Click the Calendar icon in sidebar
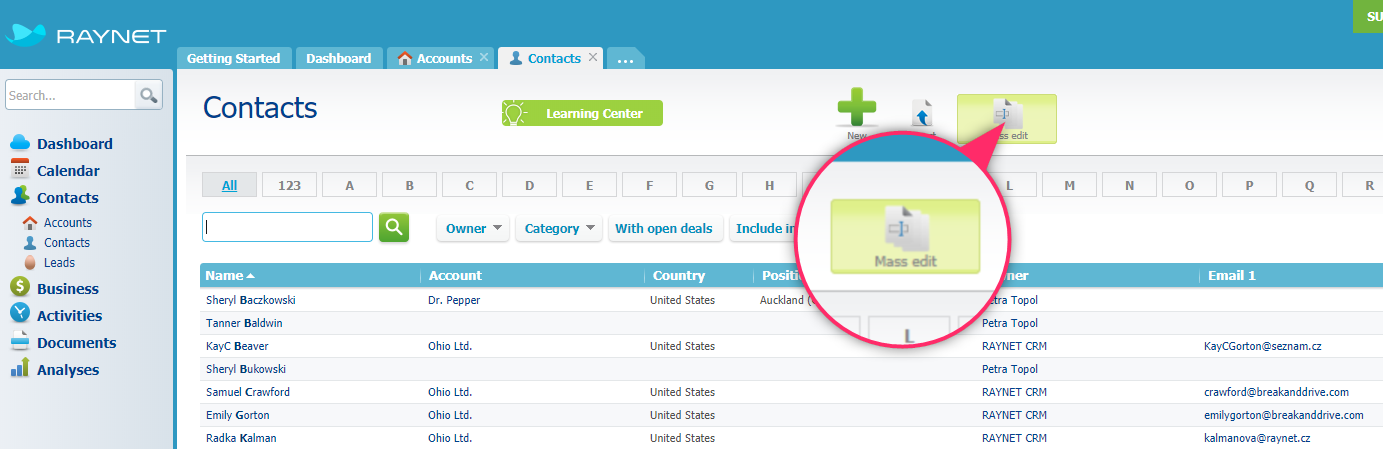1383x449 pixels. [20, 169]
